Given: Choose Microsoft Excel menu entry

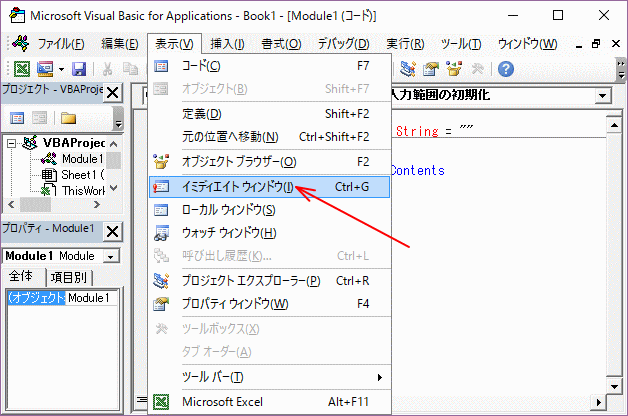Looking at the screenshot, I should point(269,402).
